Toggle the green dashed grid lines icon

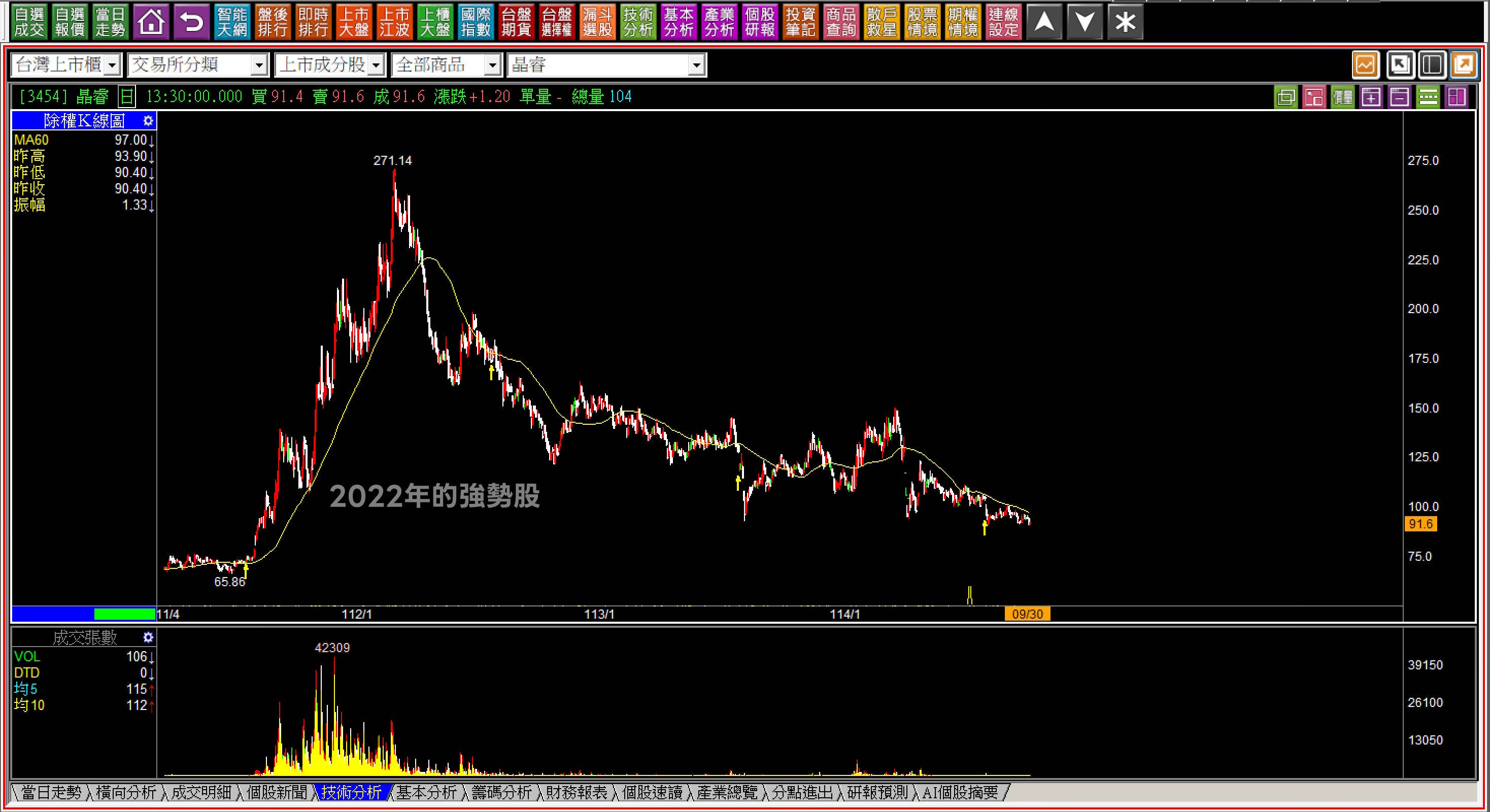pyautogui.click(x=1428, y=97)
